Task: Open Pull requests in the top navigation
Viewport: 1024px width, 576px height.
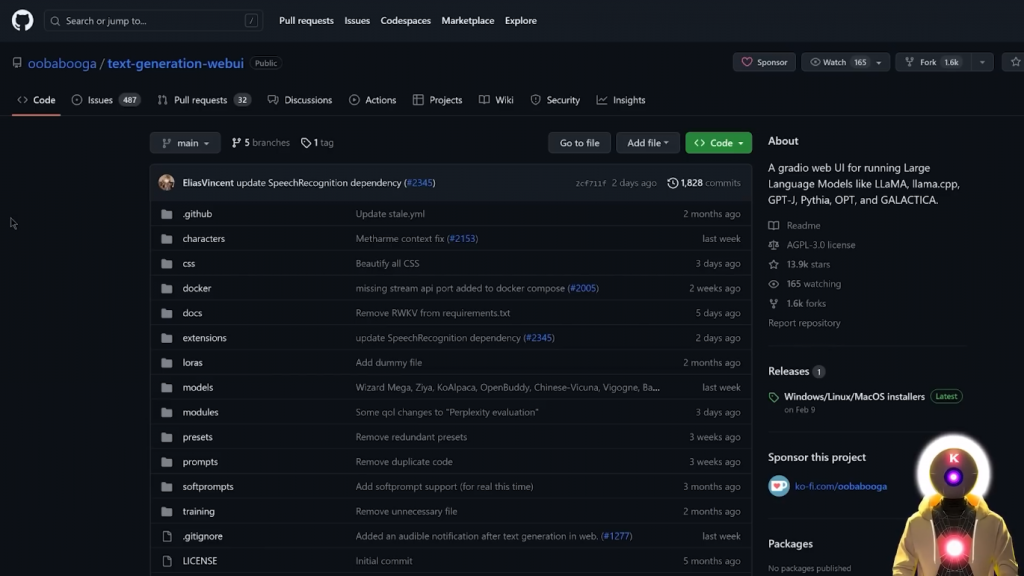Action: [306, 20]
